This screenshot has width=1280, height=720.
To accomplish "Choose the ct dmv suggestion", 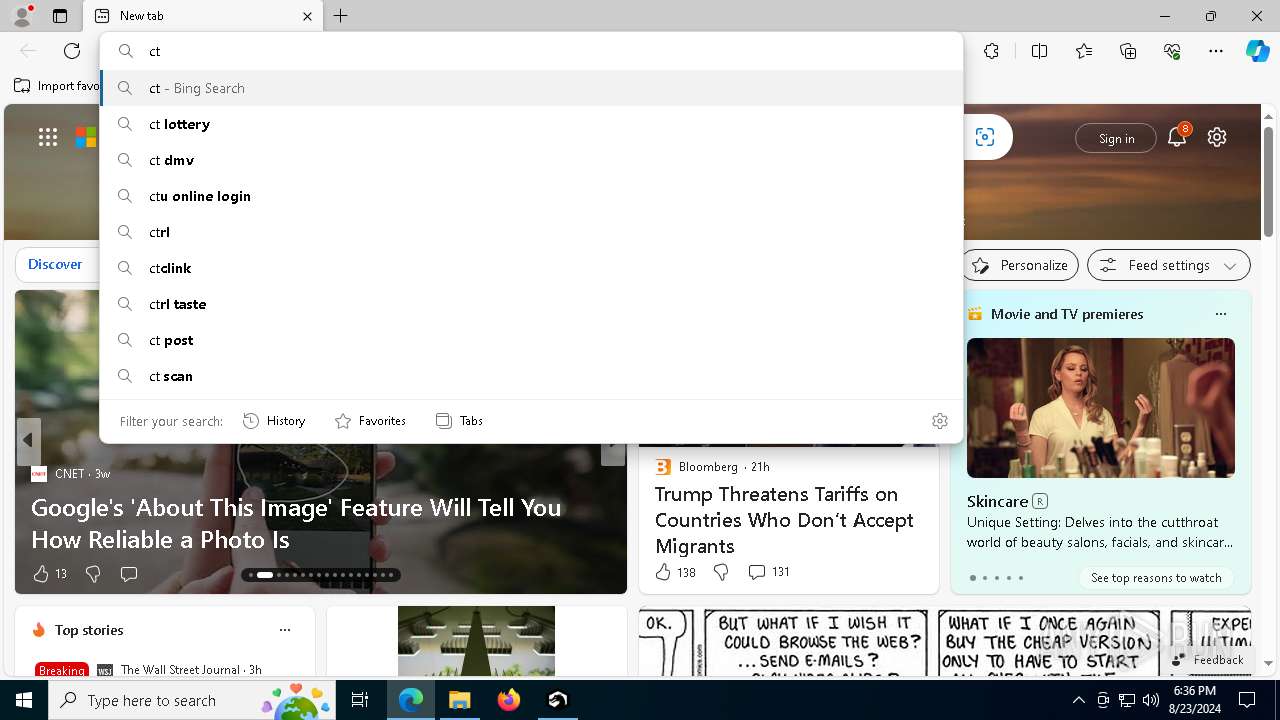I will pyautogui.click(x=532, y=160).
